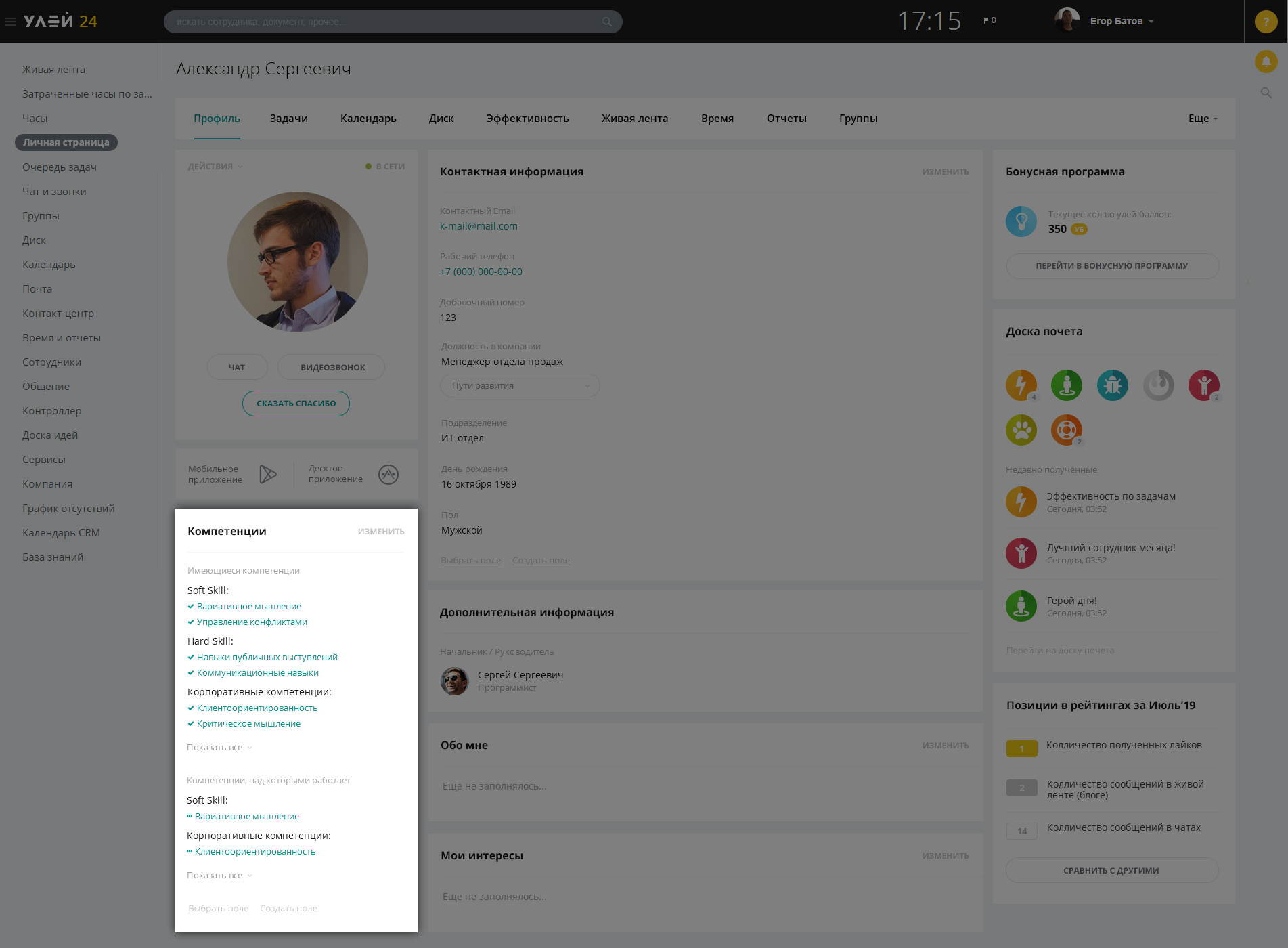Select orange lifebuoy badge
This screenshot has height=948, width=1288.
1067,430
